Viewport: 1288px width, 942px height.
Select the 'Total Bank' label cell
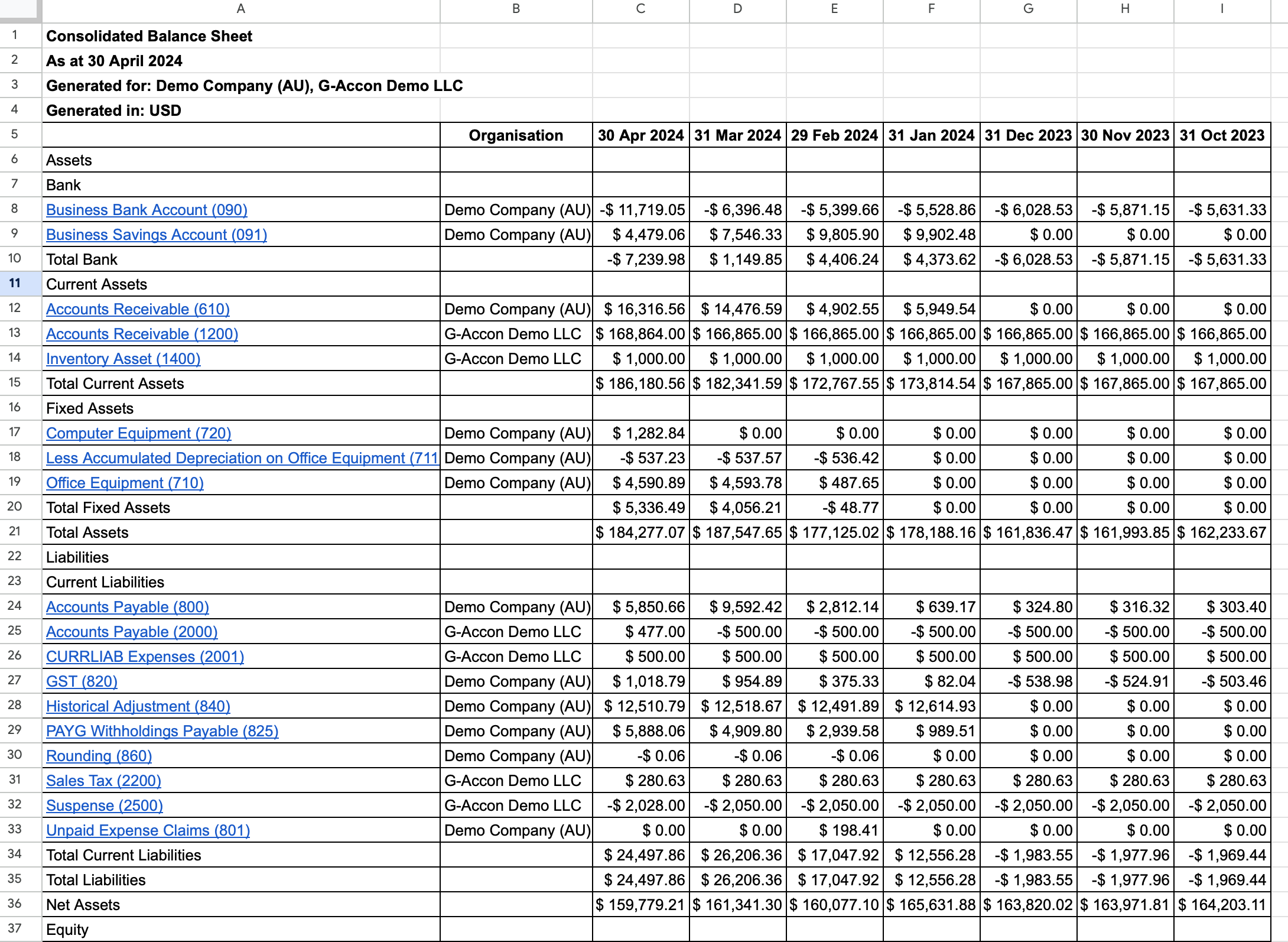pyautogui.click(x=241, y=259)
